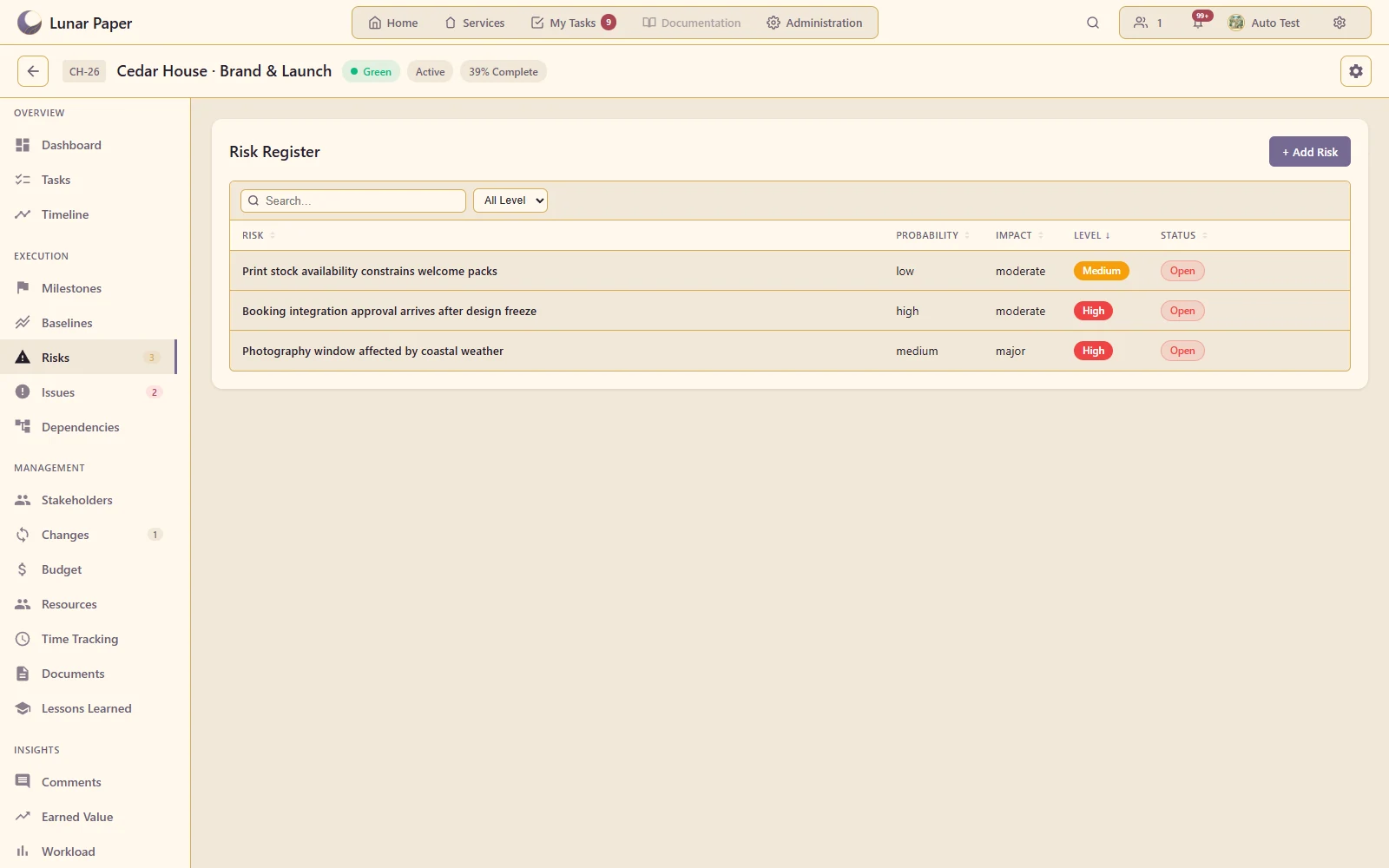Click the Tasks checklist icon
The image size is (1389, 868).
point(23,180)
